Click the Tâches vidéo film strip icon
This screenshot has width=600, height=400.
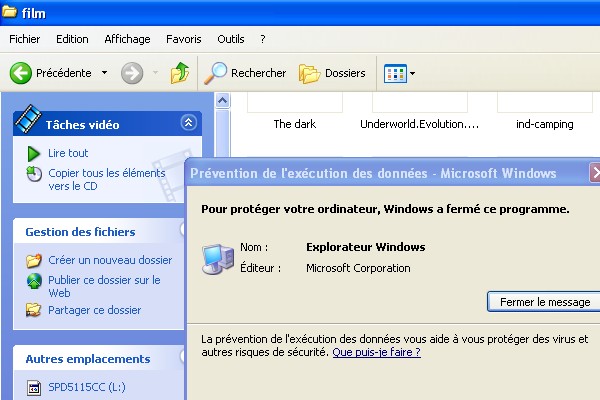(28, 119)
